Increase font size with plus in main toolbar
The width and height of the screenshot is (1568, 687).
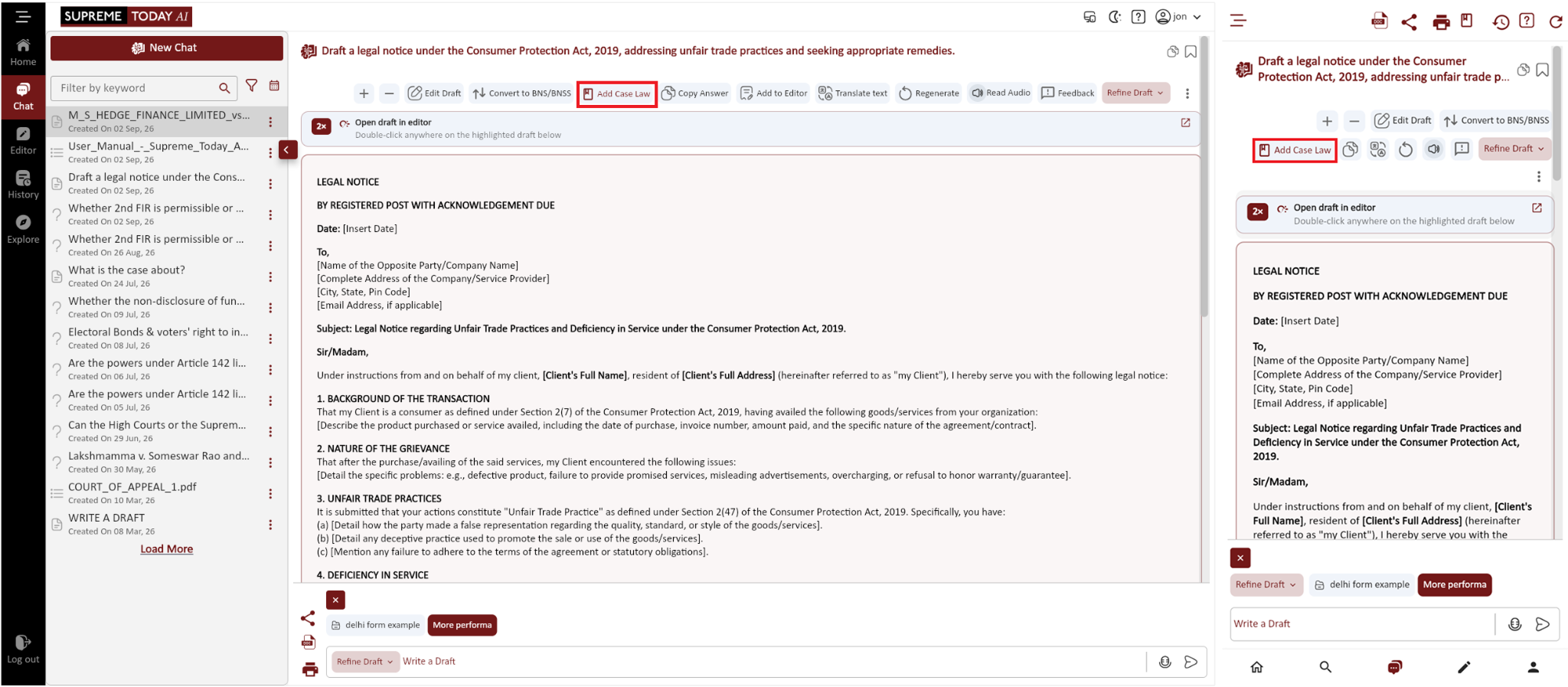pyautogui.click(x=364, y=93)
